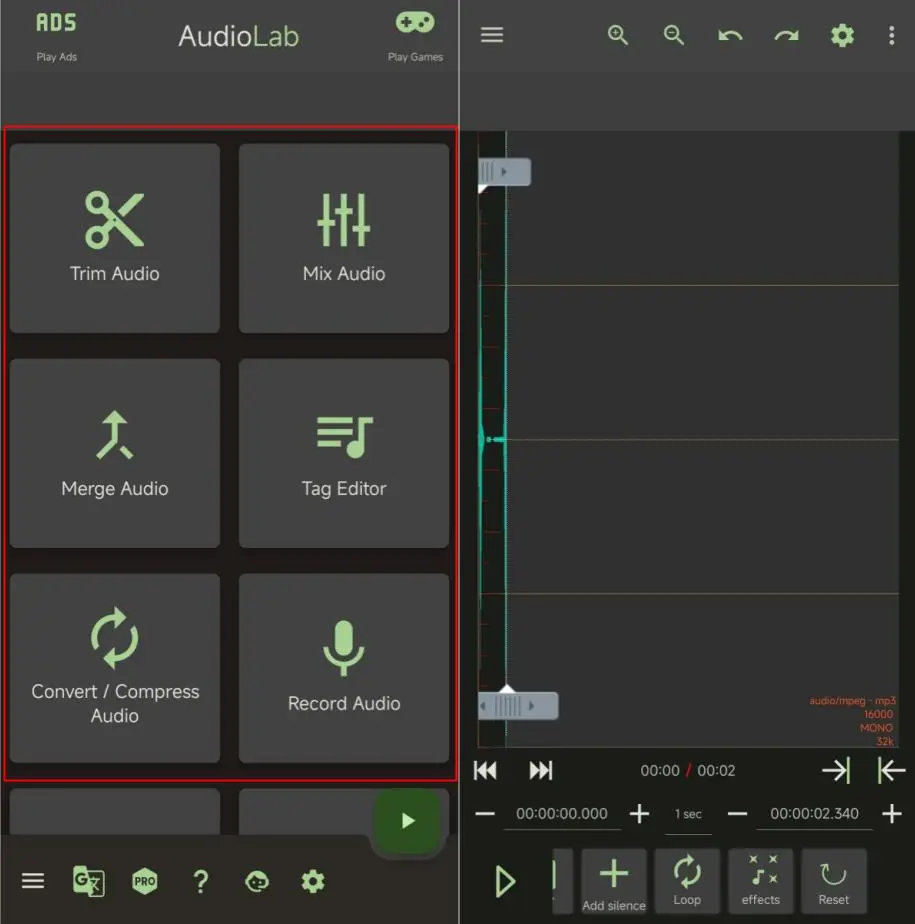Increase the start time with plus
Viewport: 915px width, 924px height.
click(x=639, y=814)
